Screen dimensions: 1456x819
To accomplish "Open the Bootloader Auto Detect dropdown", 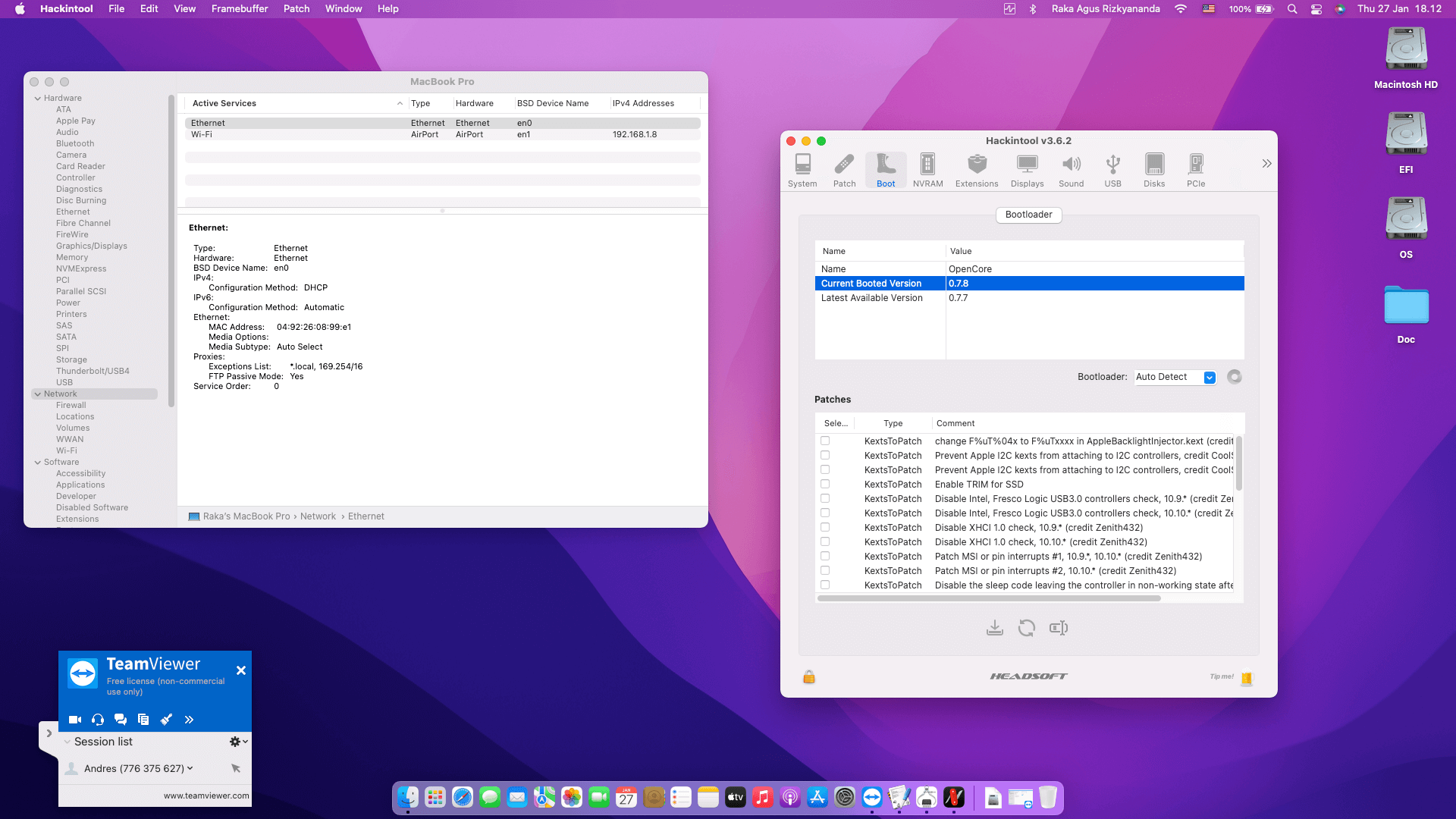I will click(x=1175, y=377).
